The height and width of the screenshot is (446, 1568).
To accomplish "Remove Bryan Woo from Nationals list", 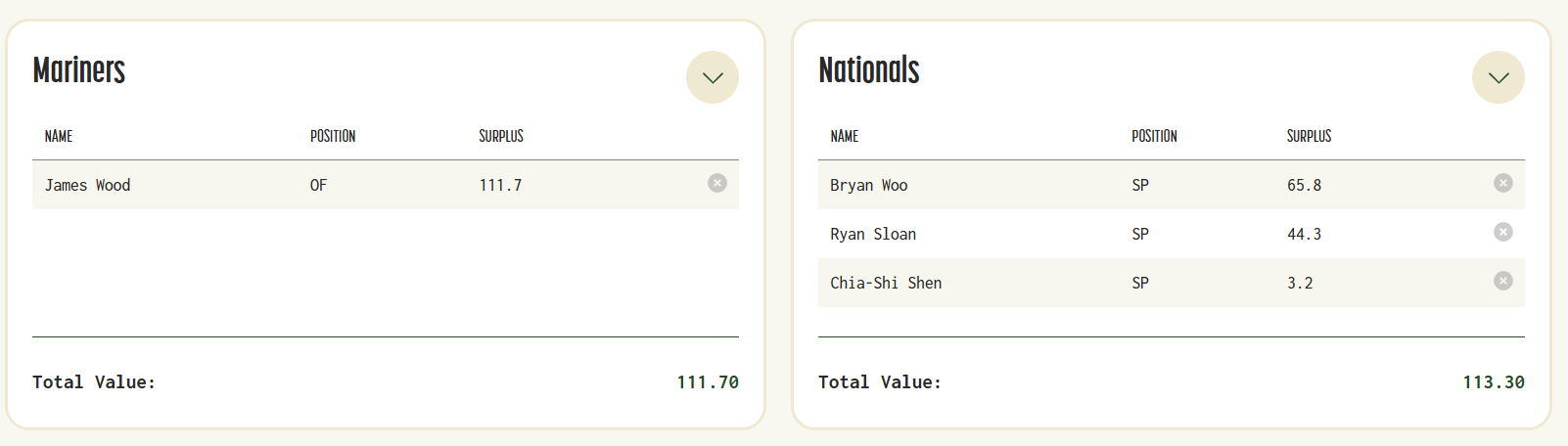I will (1503, 183).
